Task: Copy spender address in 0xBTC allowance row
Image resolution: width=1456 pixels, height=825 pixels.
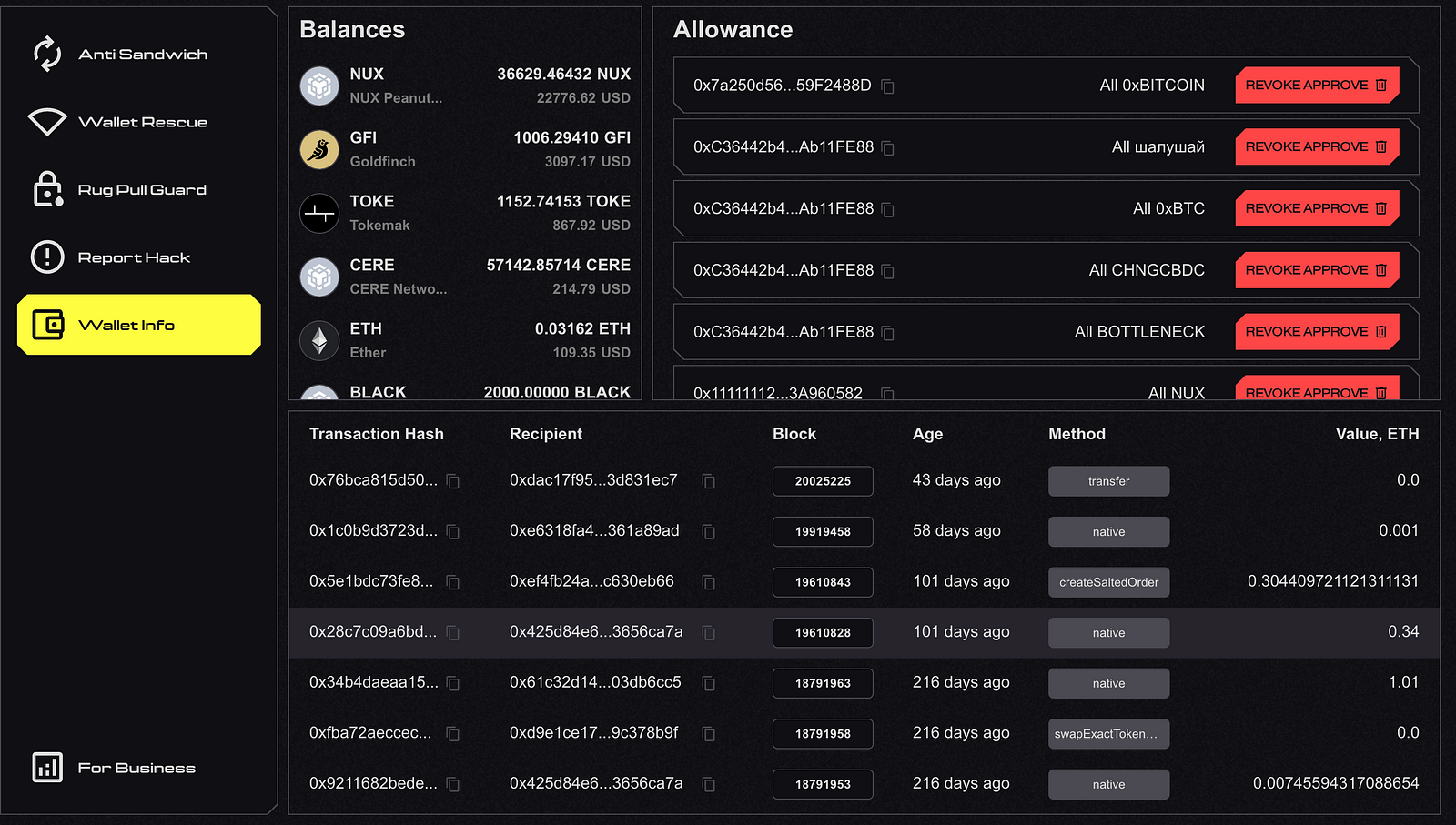Action: coord(888,210)
